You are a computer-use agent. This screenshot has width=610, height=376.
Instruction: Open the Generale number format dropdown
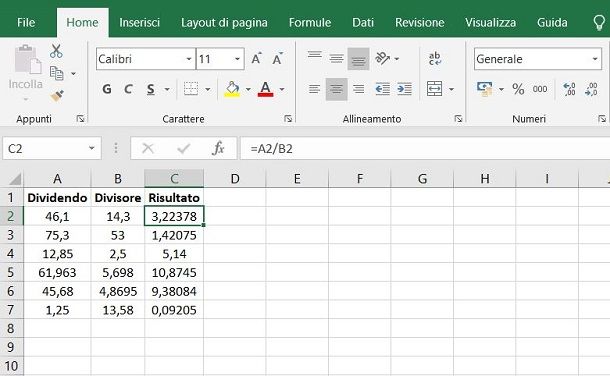click(x=595, y=59)
